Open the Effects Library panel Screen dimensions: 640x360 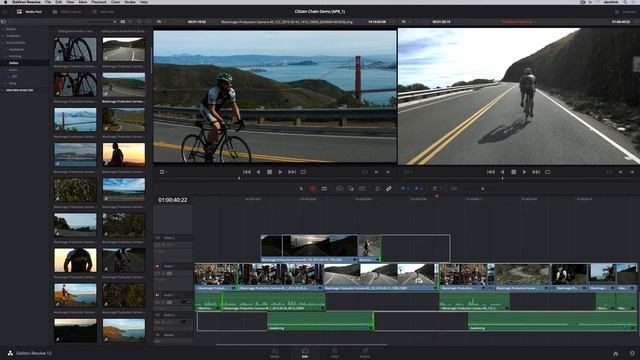[67, 12]
